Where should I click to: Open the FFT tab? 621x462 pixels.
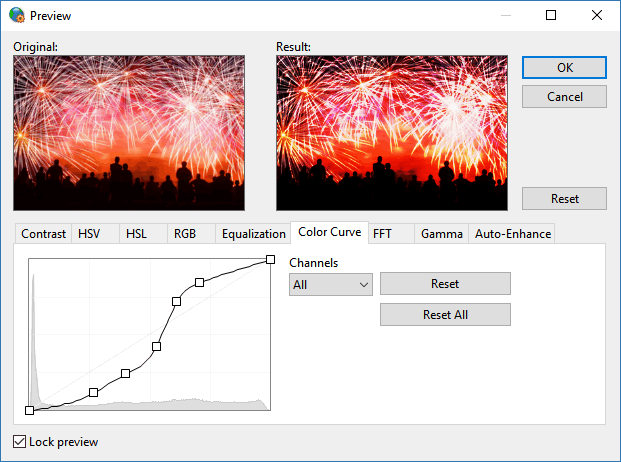point(382,234)
